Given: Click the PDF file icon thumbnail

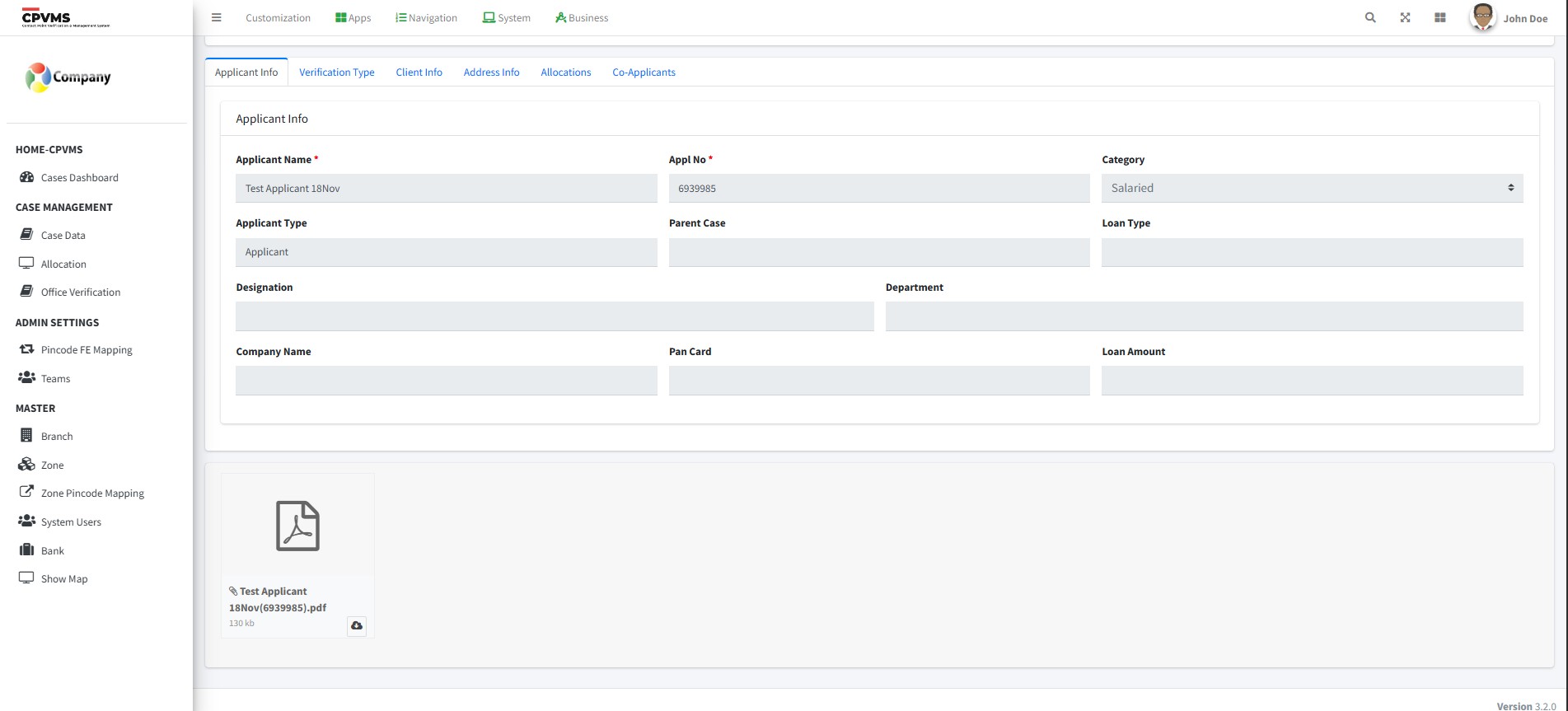Looking at the screenshot, I should [297, 526].
